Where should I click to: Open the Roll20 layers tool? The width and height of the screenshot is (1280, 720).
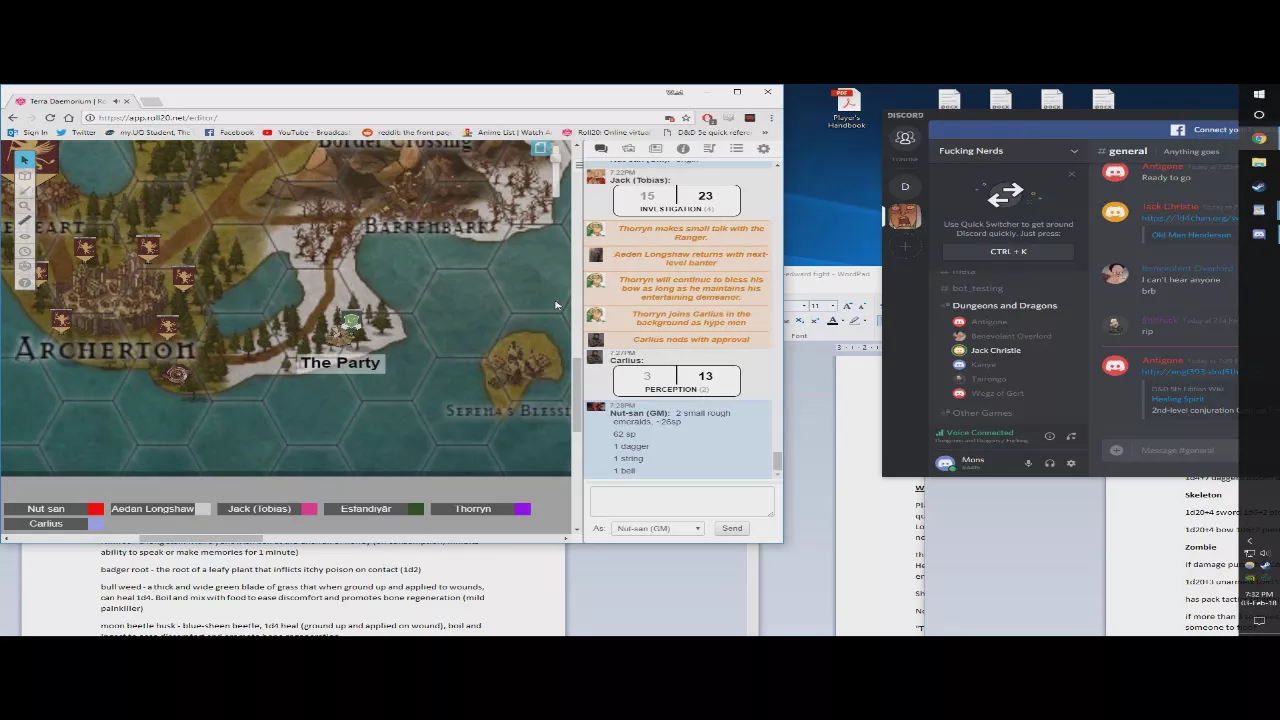tap(25, 176)
